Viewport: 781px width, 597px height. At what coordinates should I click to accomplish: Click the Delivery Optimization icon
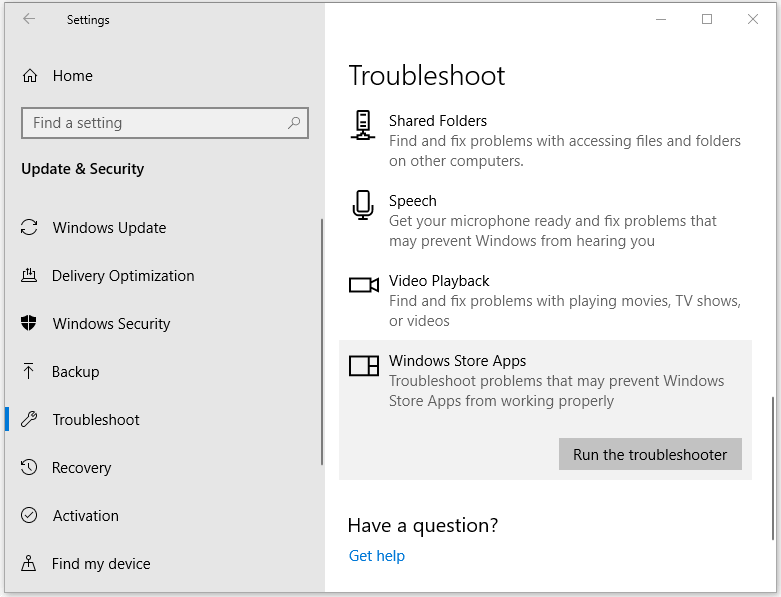(x=29, y=275)
